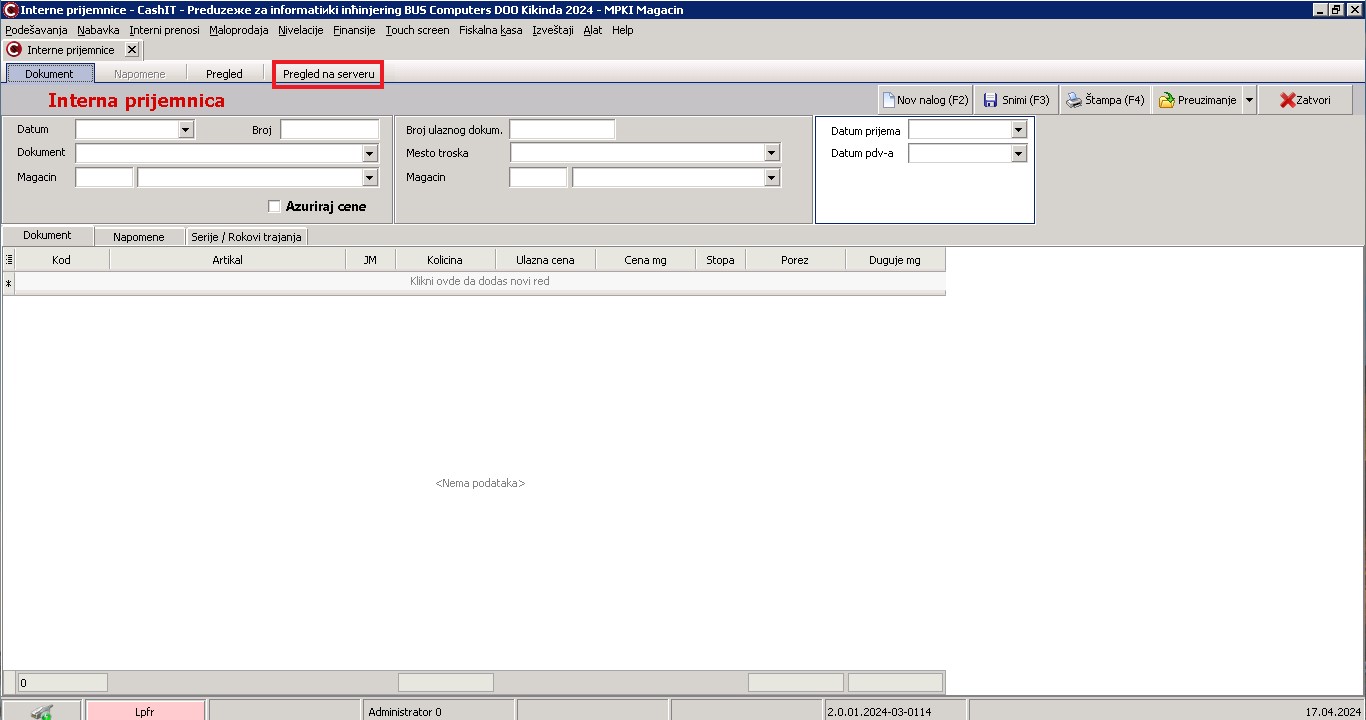This screenshot has height=720, width=1366.
Task: Toggle the Azuriraj cene checkbox
Action: tap(274, 207)
